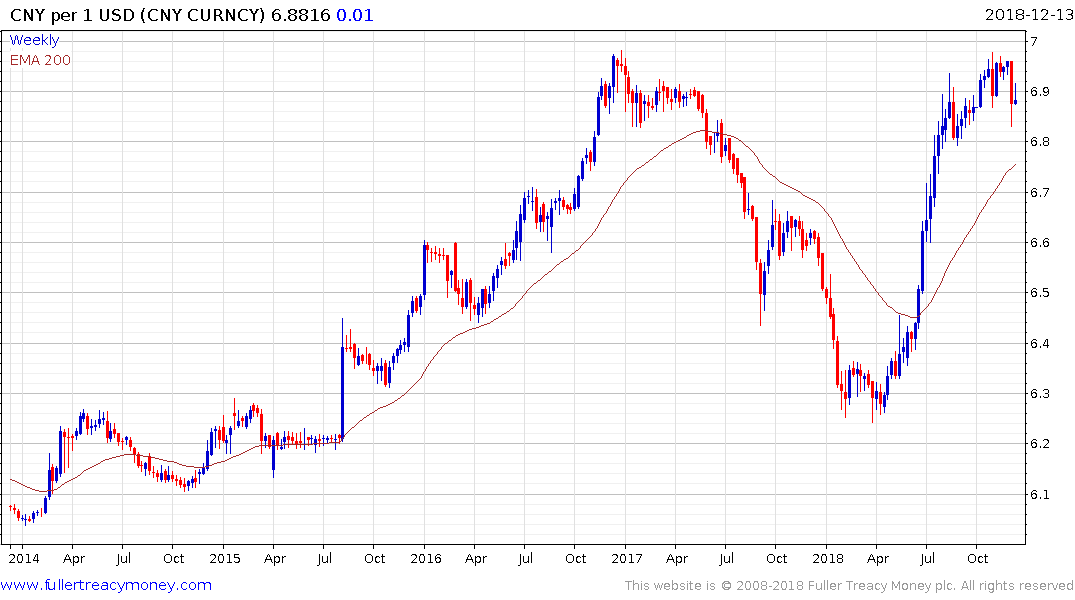Click the y-axis label 6.2
The width and height of the screenshot is (1075, 600).
coord(1040,444)
